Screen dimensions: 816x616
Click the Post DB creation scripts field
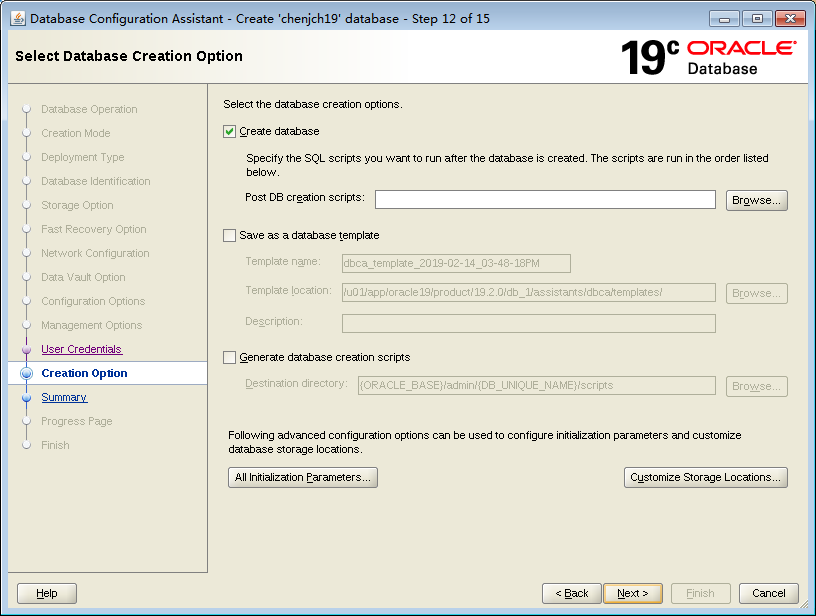point(544,199)
